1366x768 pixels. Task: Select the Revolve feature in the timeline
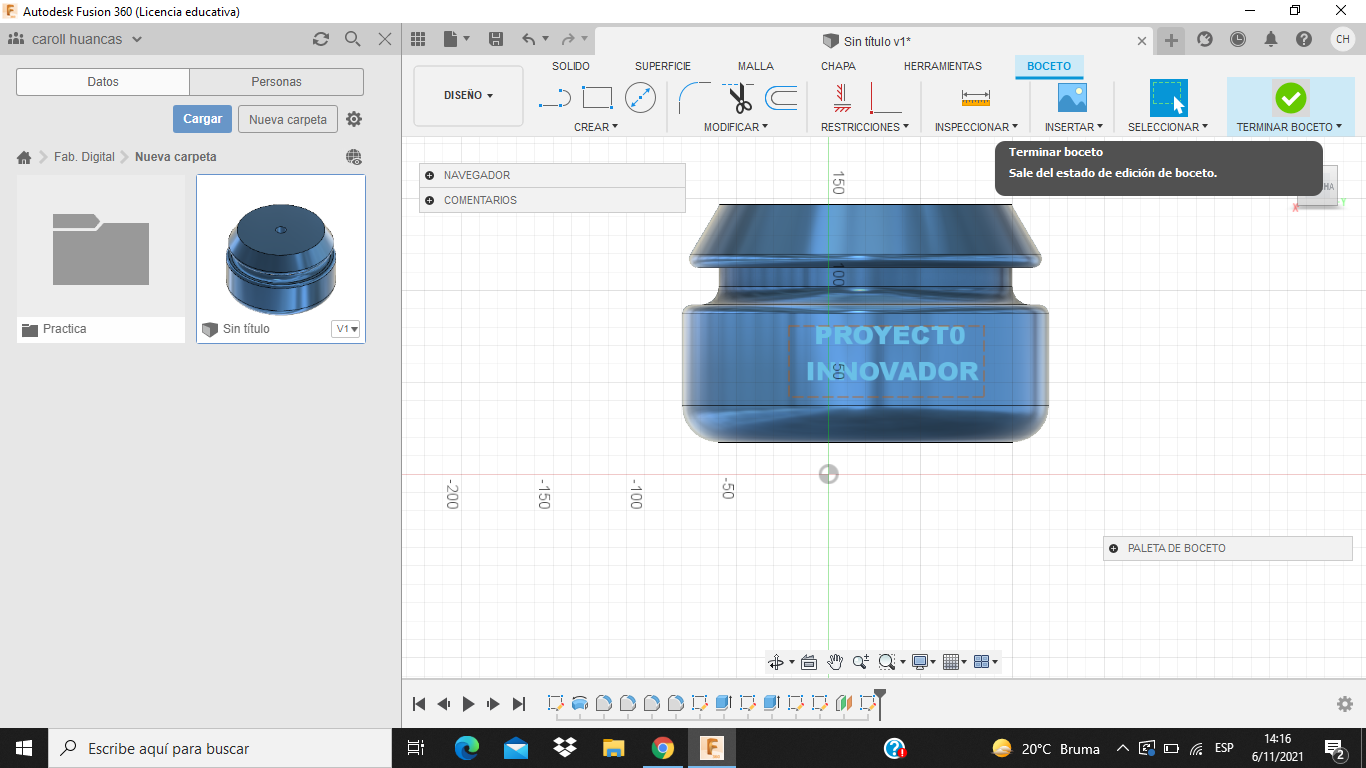[x=580, y=703]
